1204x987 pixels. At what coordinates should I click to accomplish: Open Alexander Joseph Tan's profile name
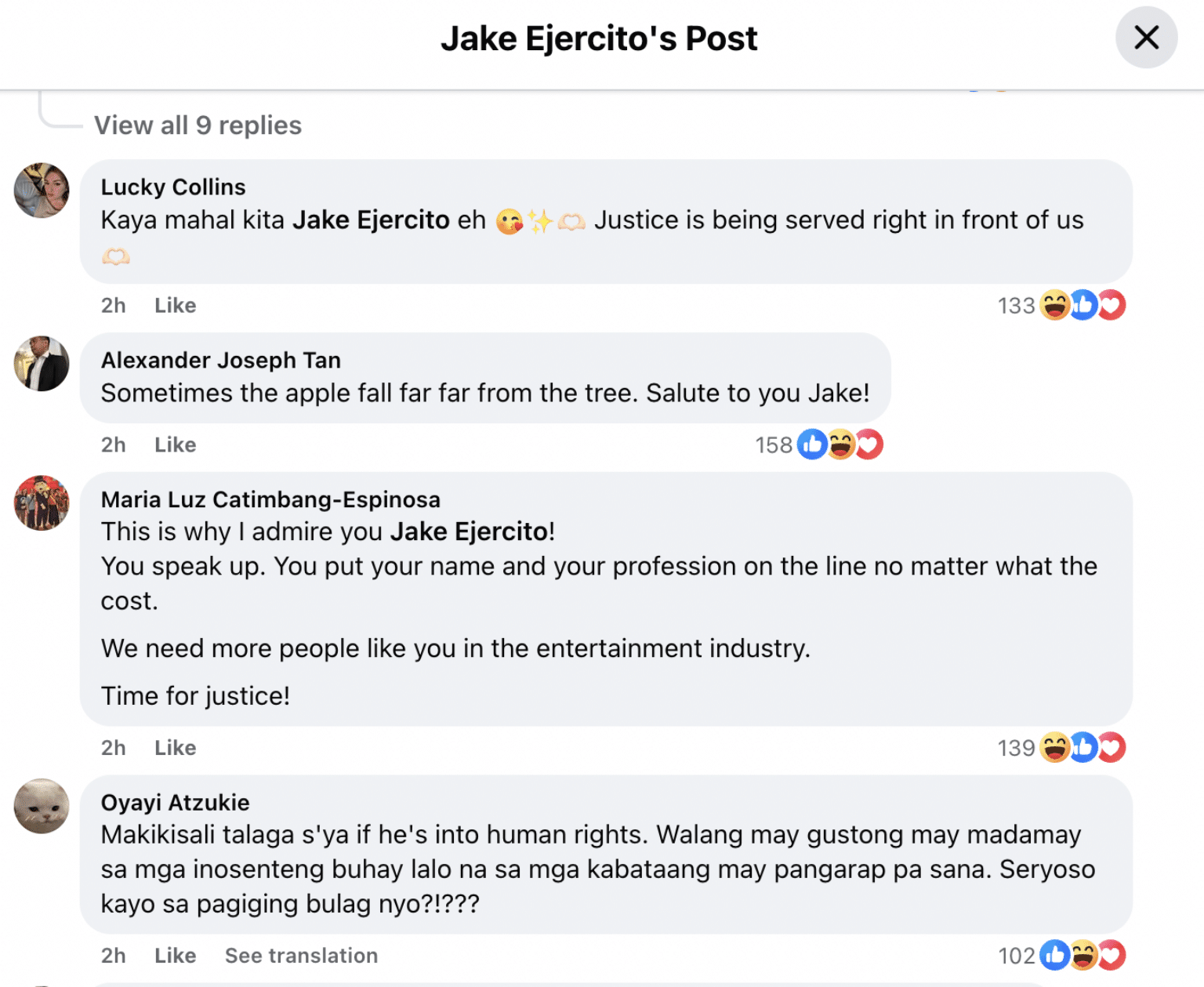click(221, 360)
